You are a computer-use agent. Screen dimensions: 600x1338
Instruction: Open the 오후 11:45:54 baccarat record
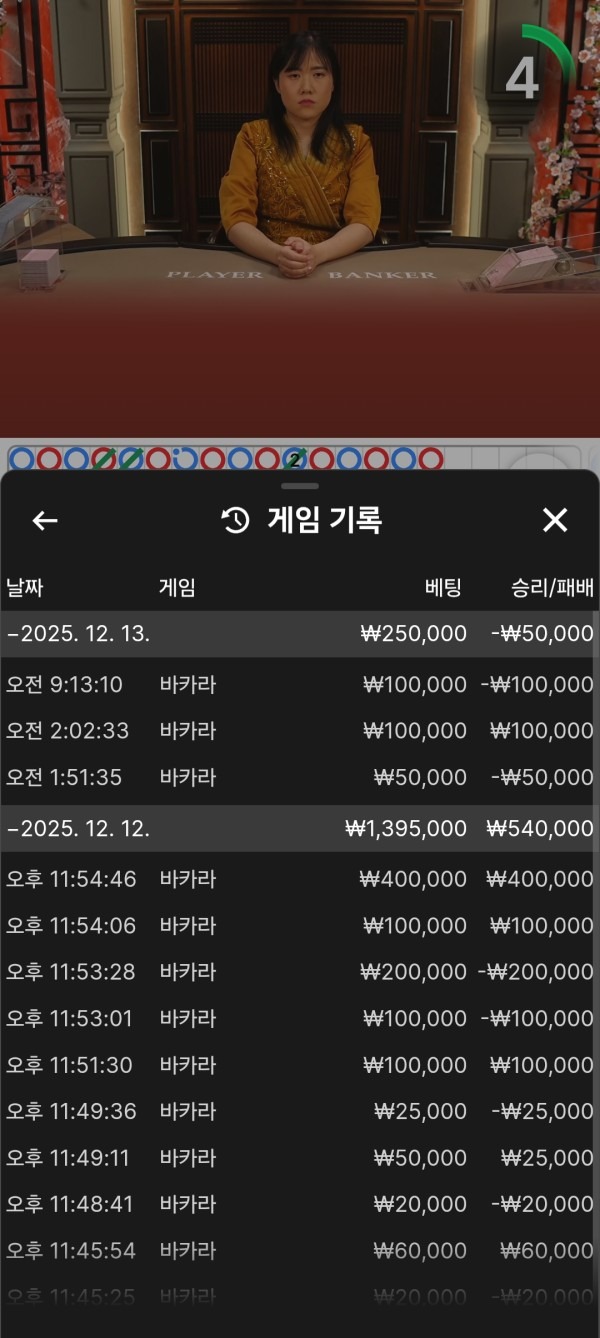pos(300,1250)
